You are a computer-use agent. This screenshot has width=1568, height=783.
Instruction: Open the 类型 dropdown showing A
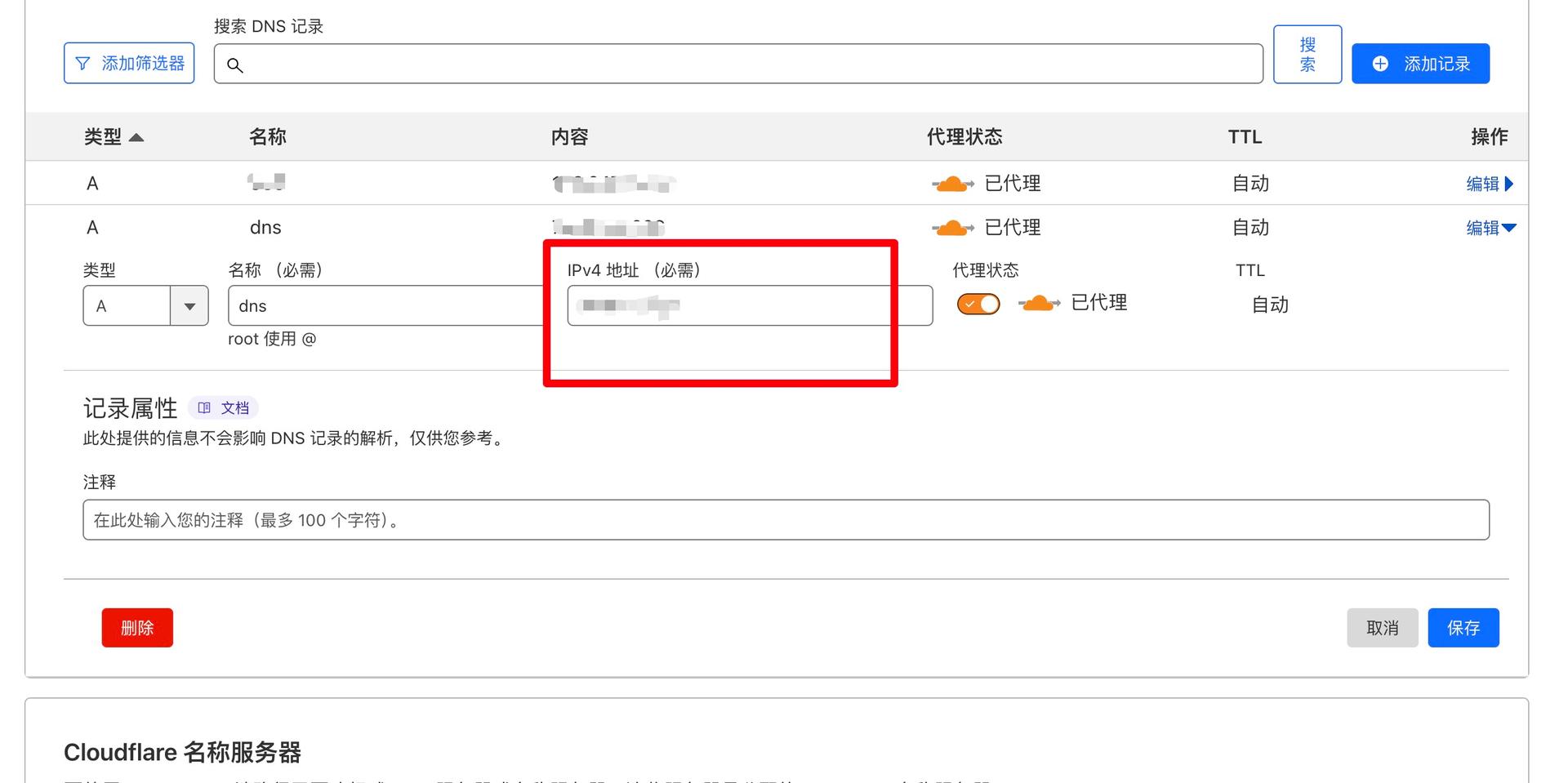pyautogui.click(x=145, y=305)
